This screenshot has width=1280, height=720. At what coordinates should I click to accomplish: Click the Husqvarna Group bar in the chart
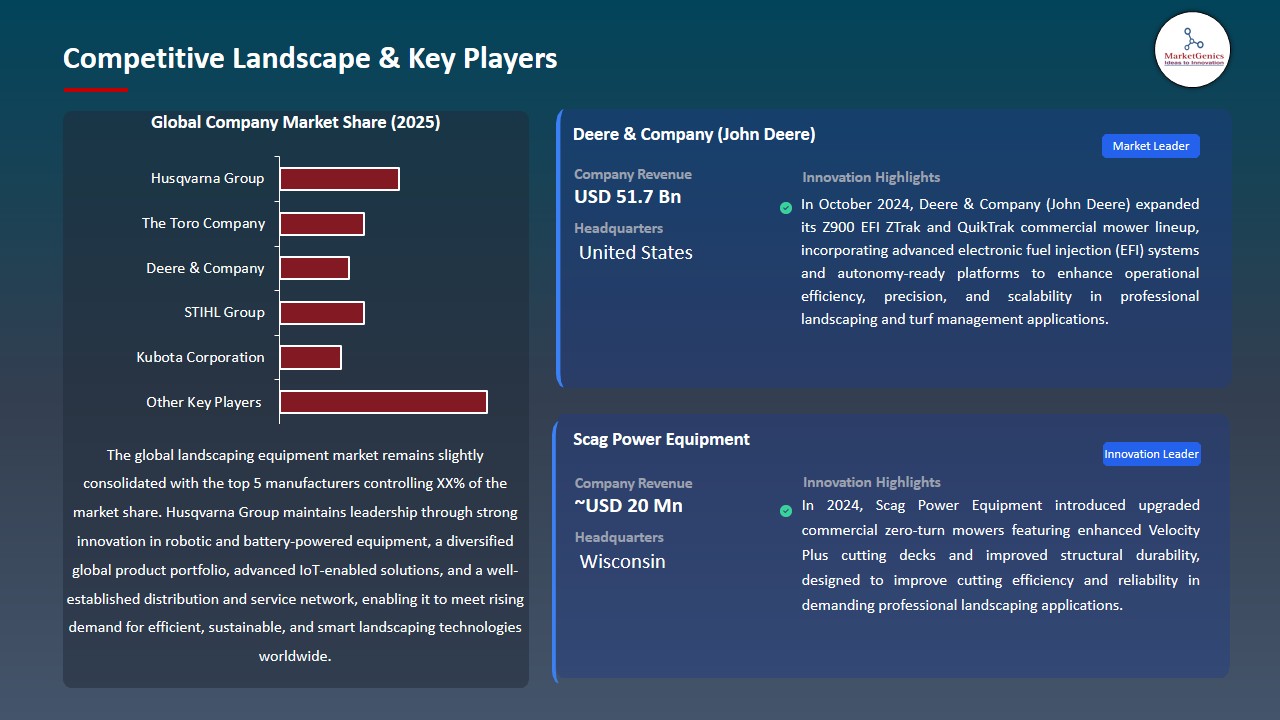point(340,178)
